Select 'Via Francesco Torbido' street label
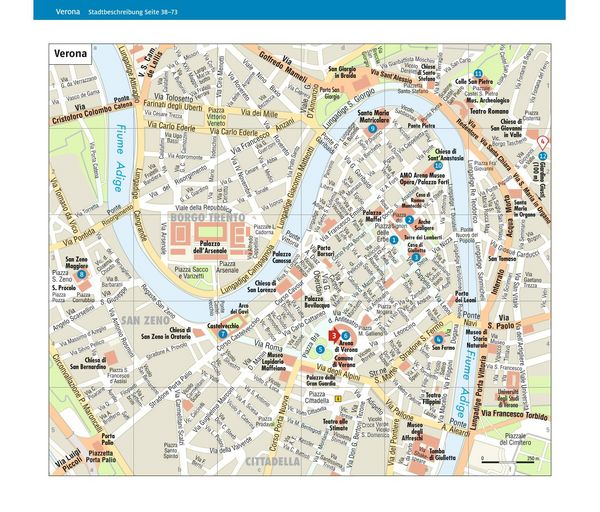Screen dimensions: 600x512 [515, 414]
